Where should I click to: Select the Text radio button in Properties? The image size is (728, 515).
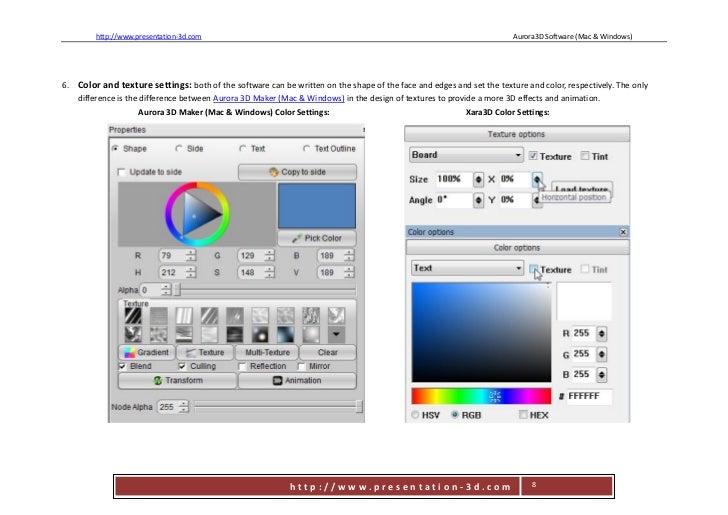tap(242, 149)
